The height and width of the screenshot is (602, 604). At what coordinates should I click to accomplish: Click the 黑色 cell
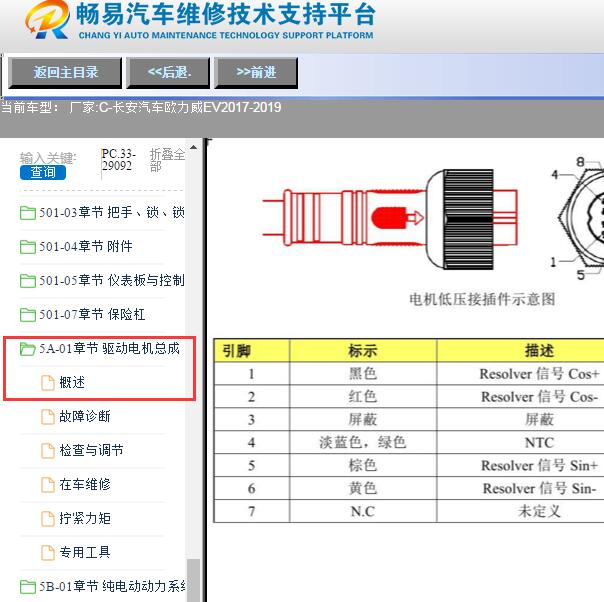pos(363,374)
